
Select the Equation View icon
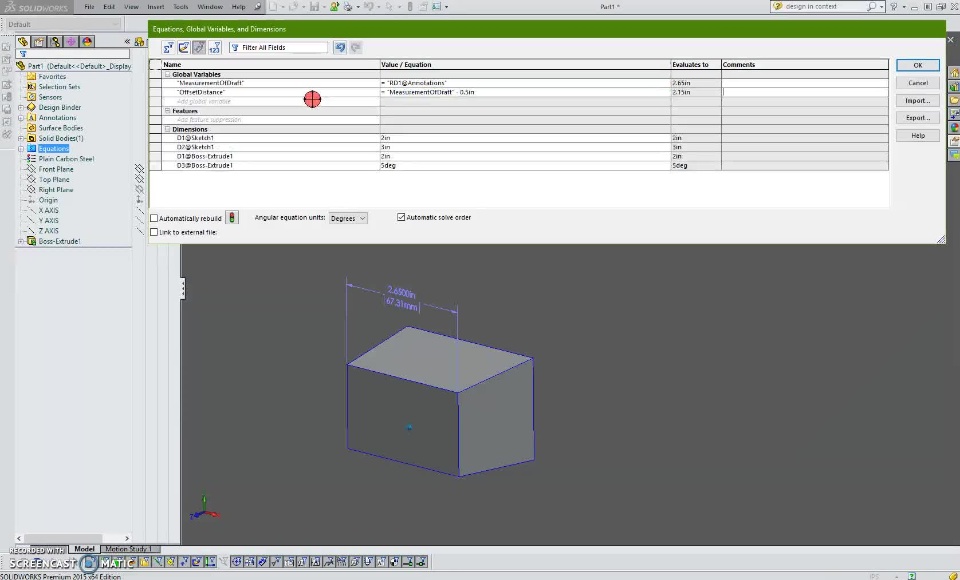[x=168, y=47]
